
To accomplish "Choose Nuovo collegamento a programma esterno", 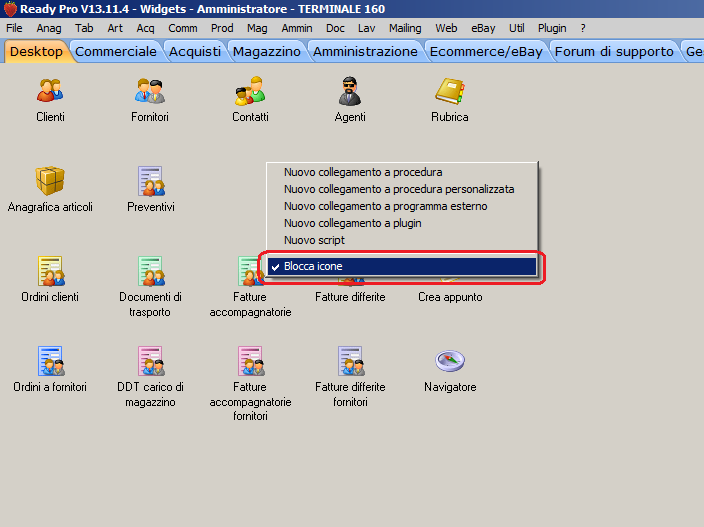I will [402, 206].
